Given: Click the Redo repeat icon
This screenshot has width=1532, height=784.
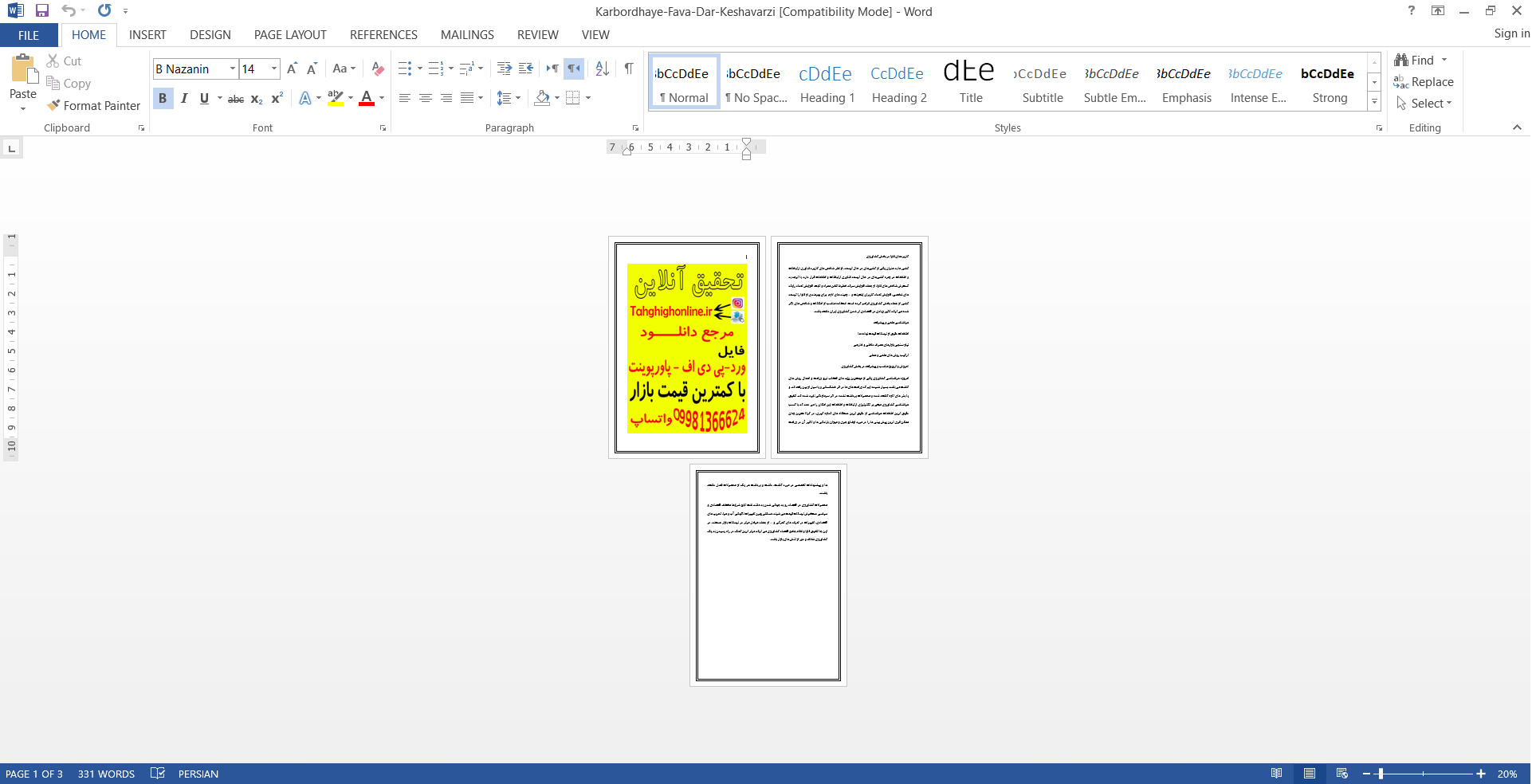Looking at the screenshot, I should 104,11.
